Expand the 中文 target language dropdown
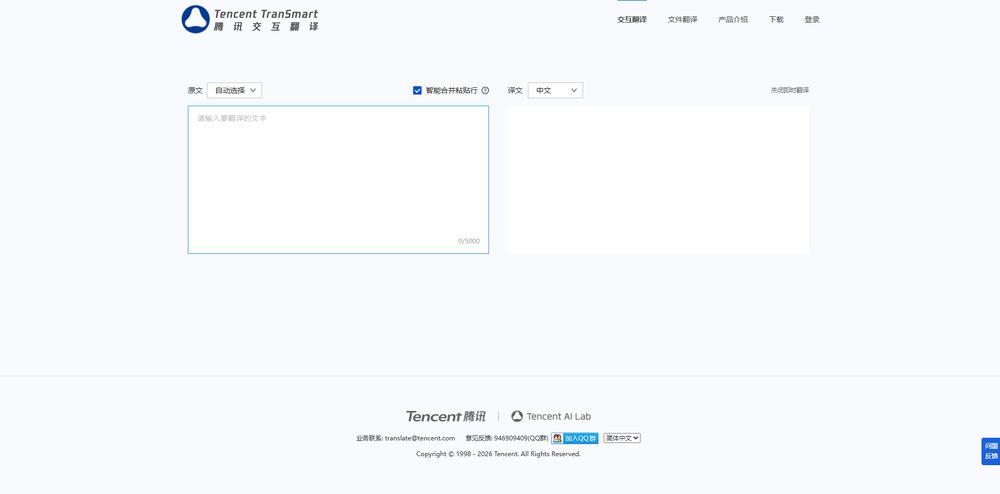This screenshot has width=1000, height=494. 555,91
